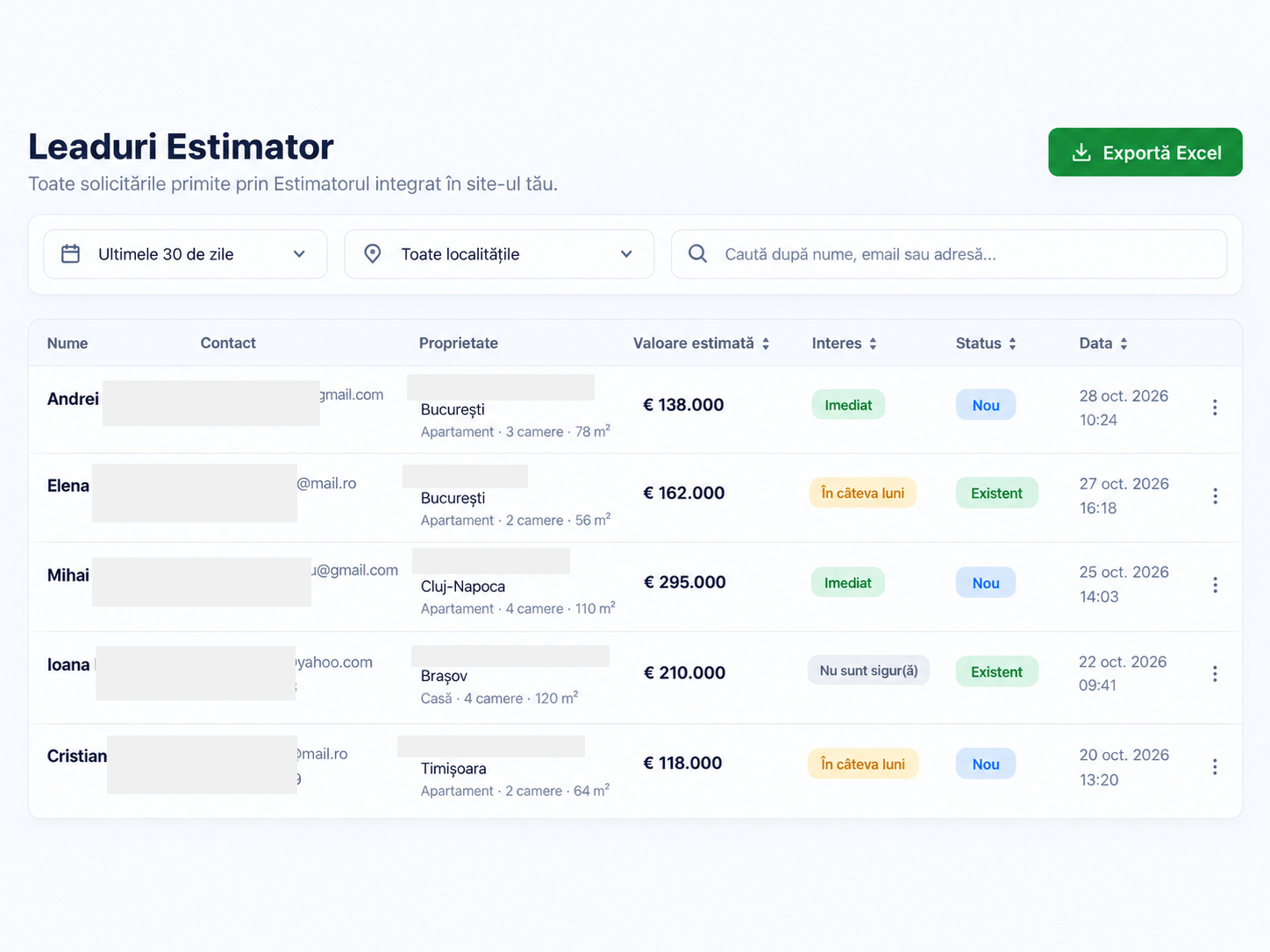
Task: Click the Exportă Excel button
Action: [x=1145, y=153]
